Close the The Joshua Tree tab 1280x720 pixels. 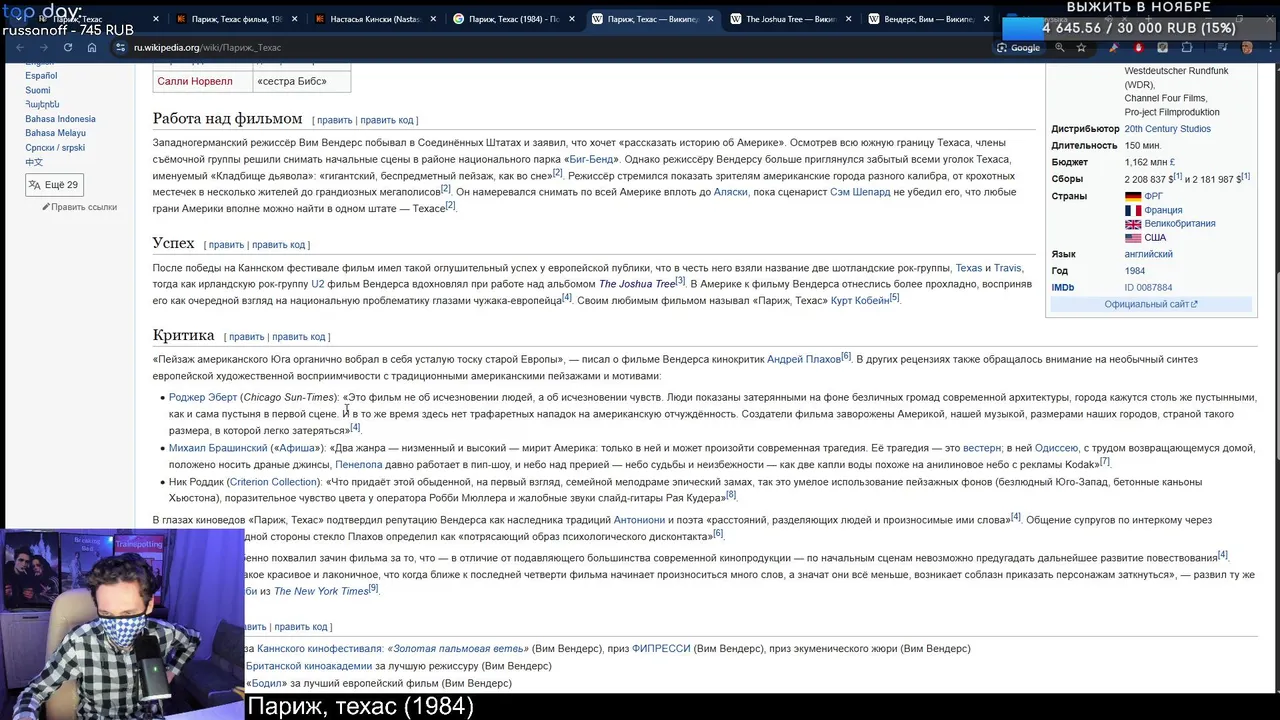click(848, 19)
